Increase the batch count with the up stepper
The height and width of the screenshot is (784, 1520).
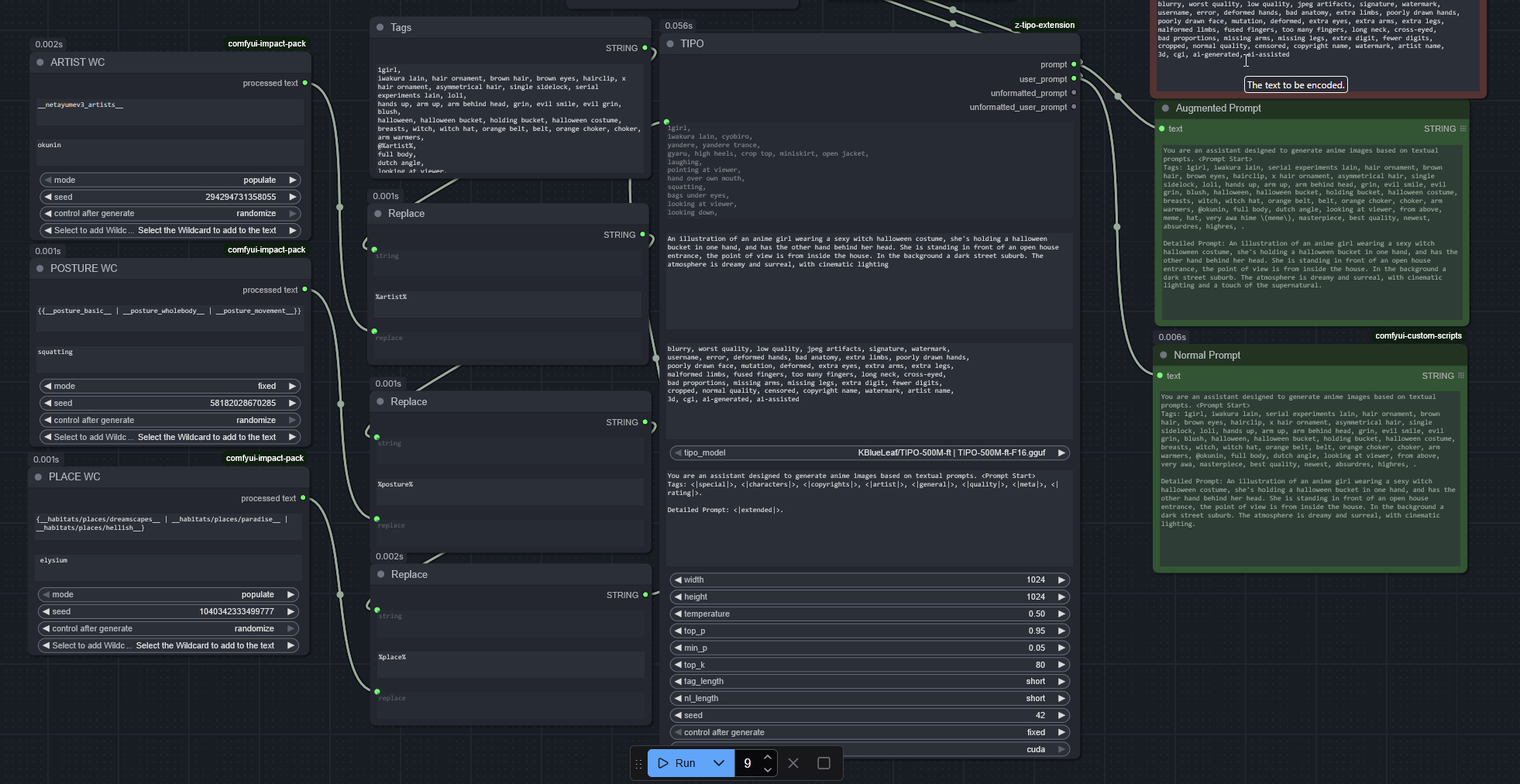click(767, 757)
